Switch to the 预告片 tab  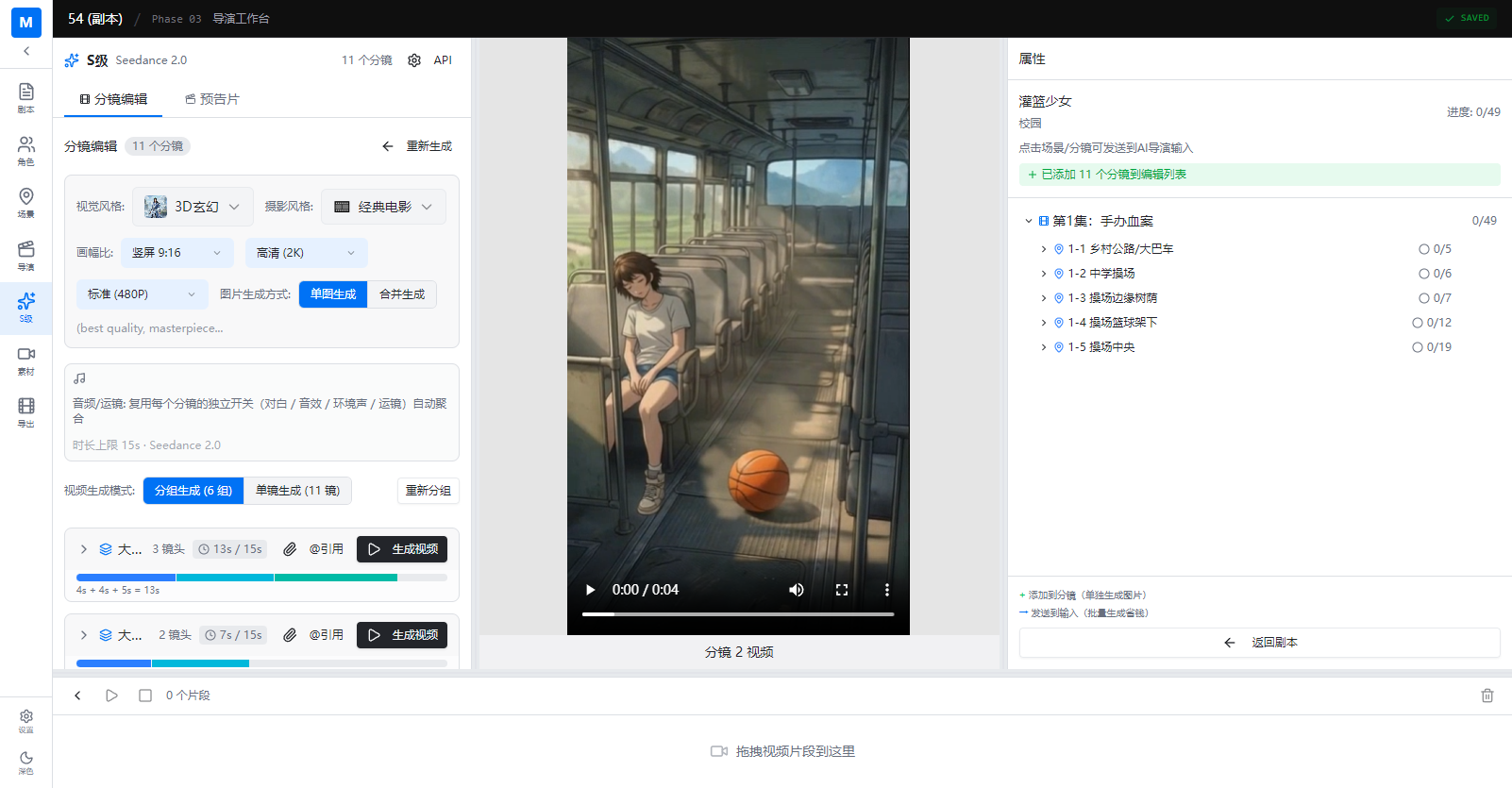point(212,99)
